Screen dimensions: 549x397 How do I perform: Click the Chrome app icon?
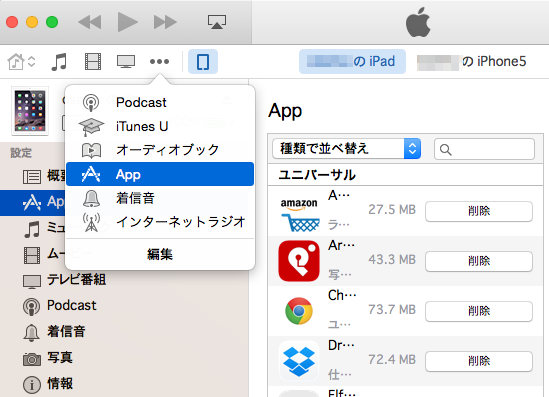[299, 311]
